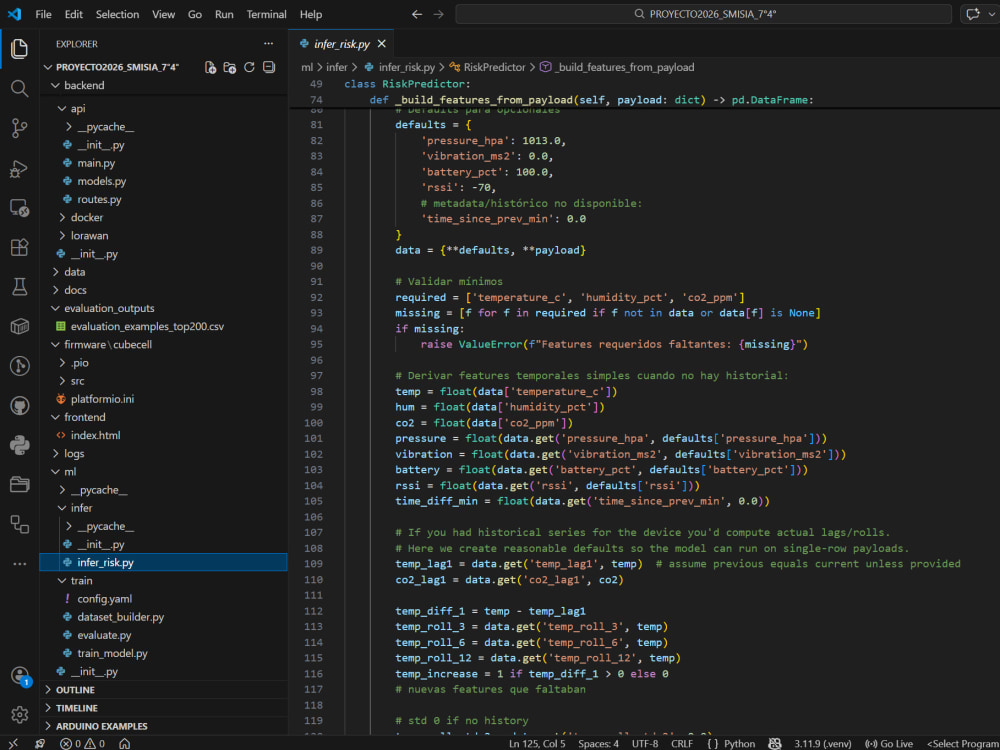The height and width of the screenshot is (750, 1000).
Task: Click New Folder icon in Explorer header
Action: (230, 68)
